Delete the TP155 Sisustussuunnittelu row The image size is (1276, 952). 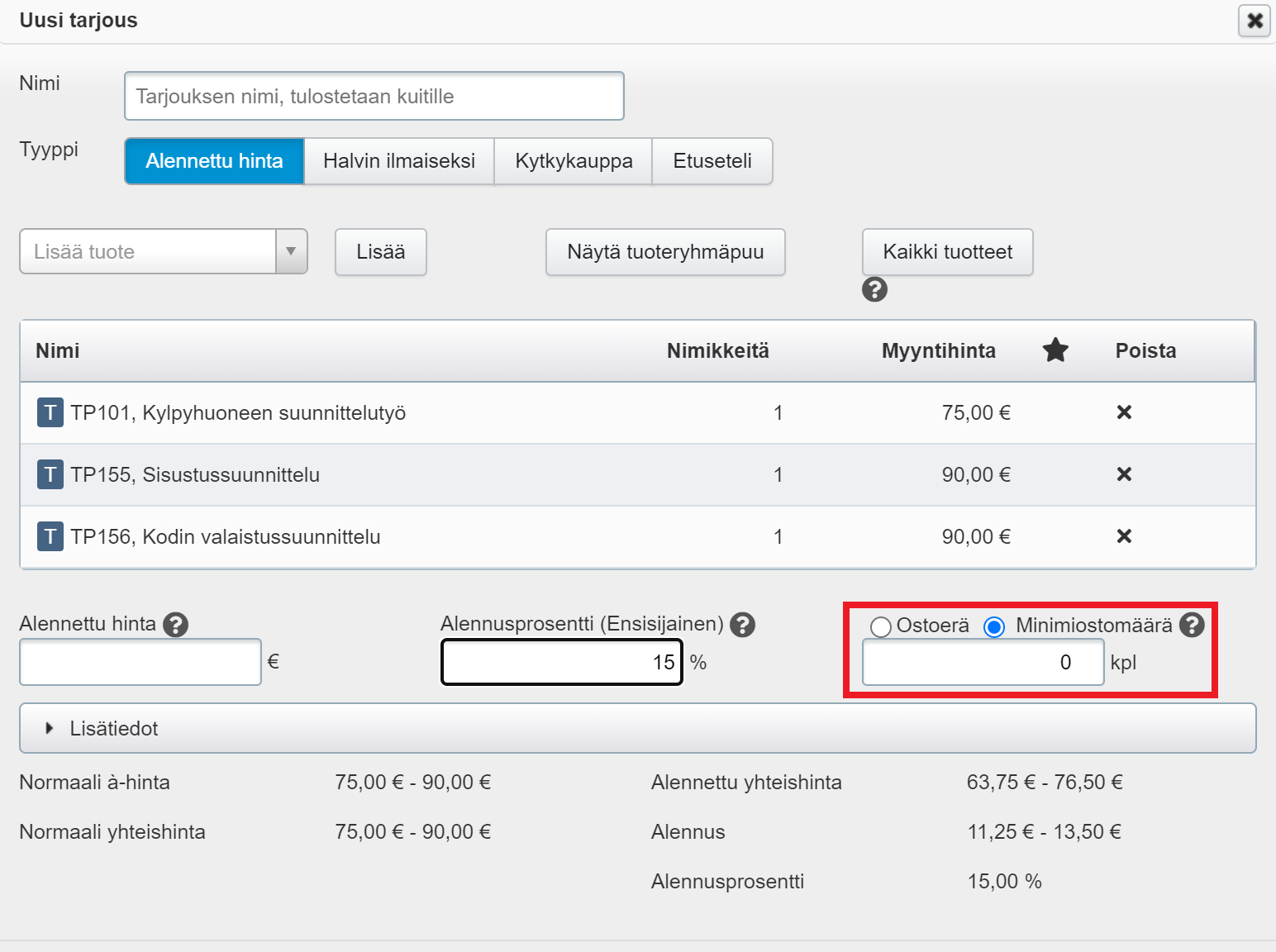[x=1124, y=474]
